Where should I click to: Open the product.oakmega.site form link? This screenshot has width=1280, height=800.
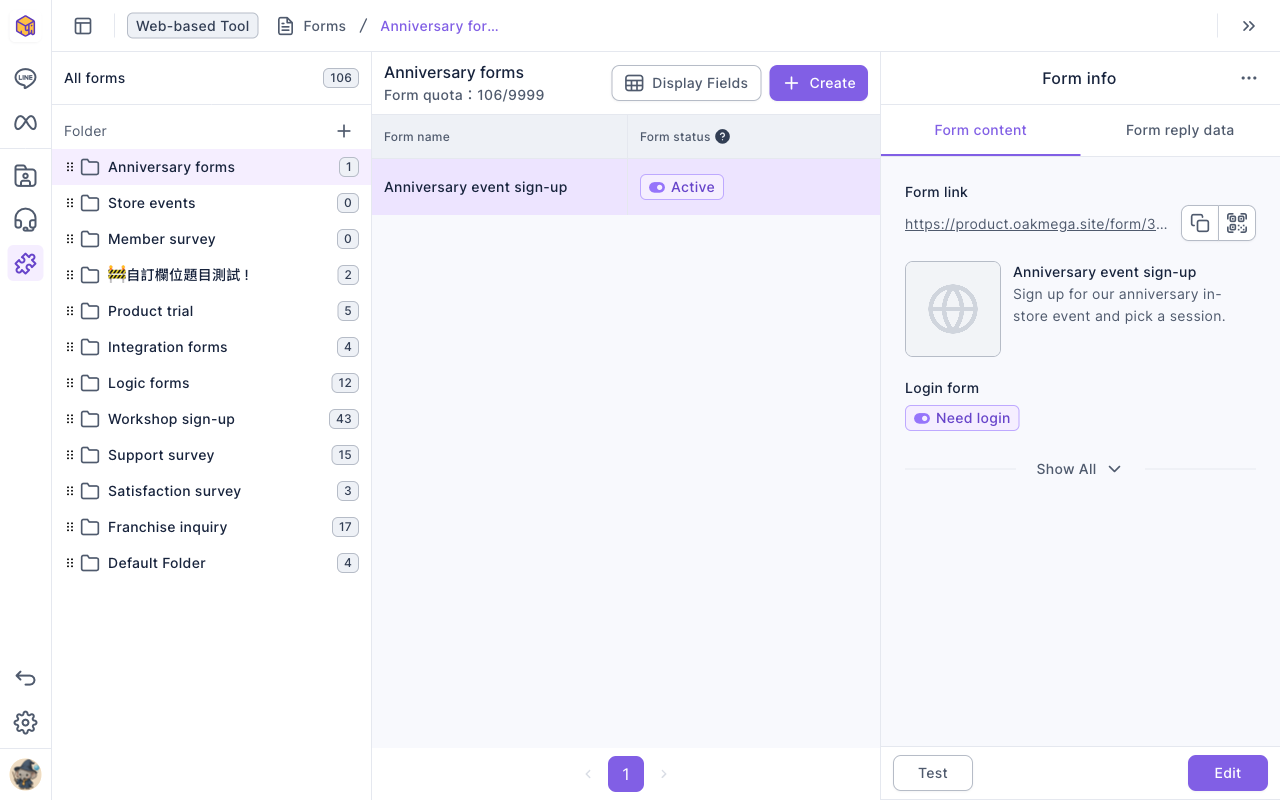(1036, 224)
